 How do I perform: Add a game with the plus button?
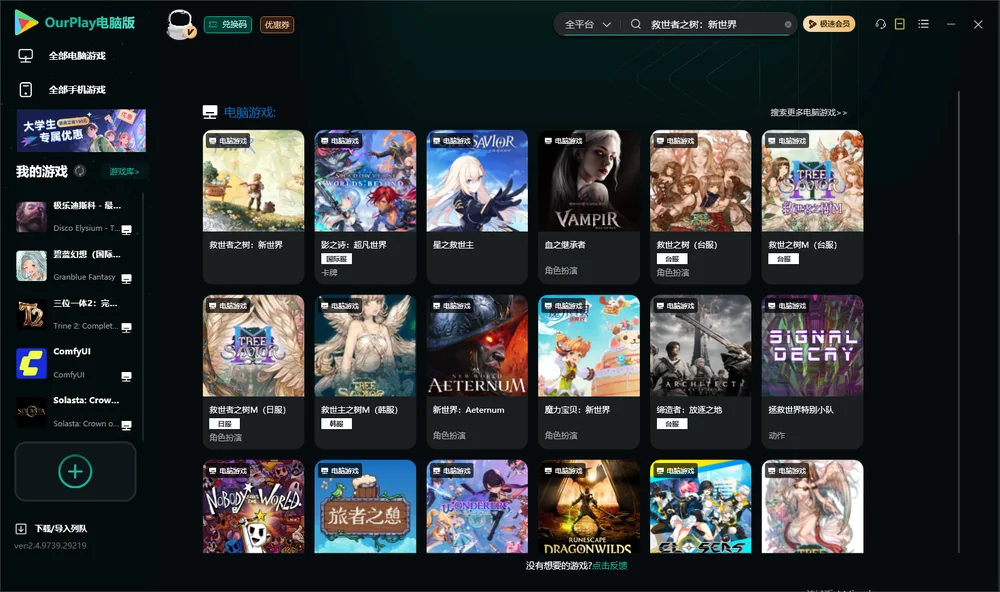tap(75, 471)
